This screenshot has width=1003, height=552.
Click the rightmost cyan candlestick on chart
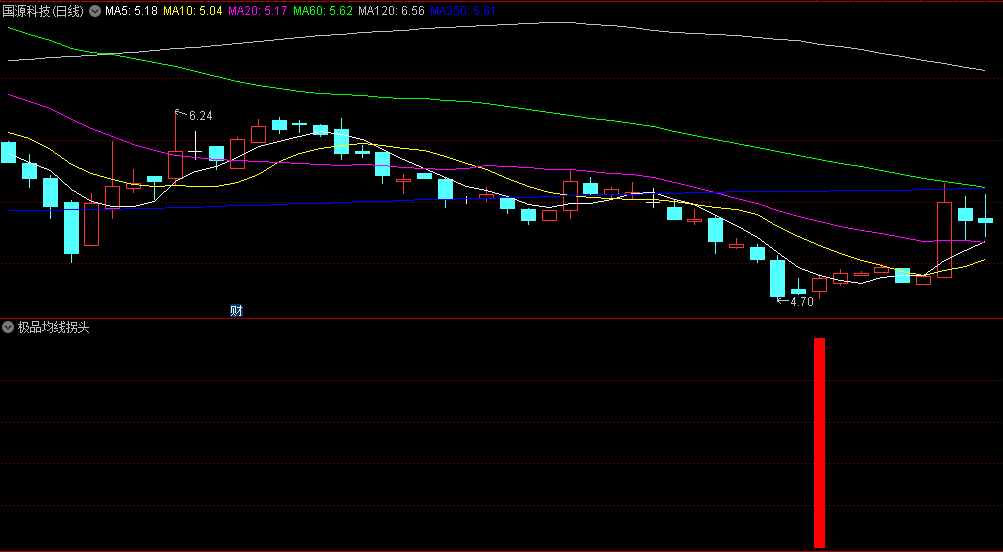pyautogui.click(x=985, y=219)
